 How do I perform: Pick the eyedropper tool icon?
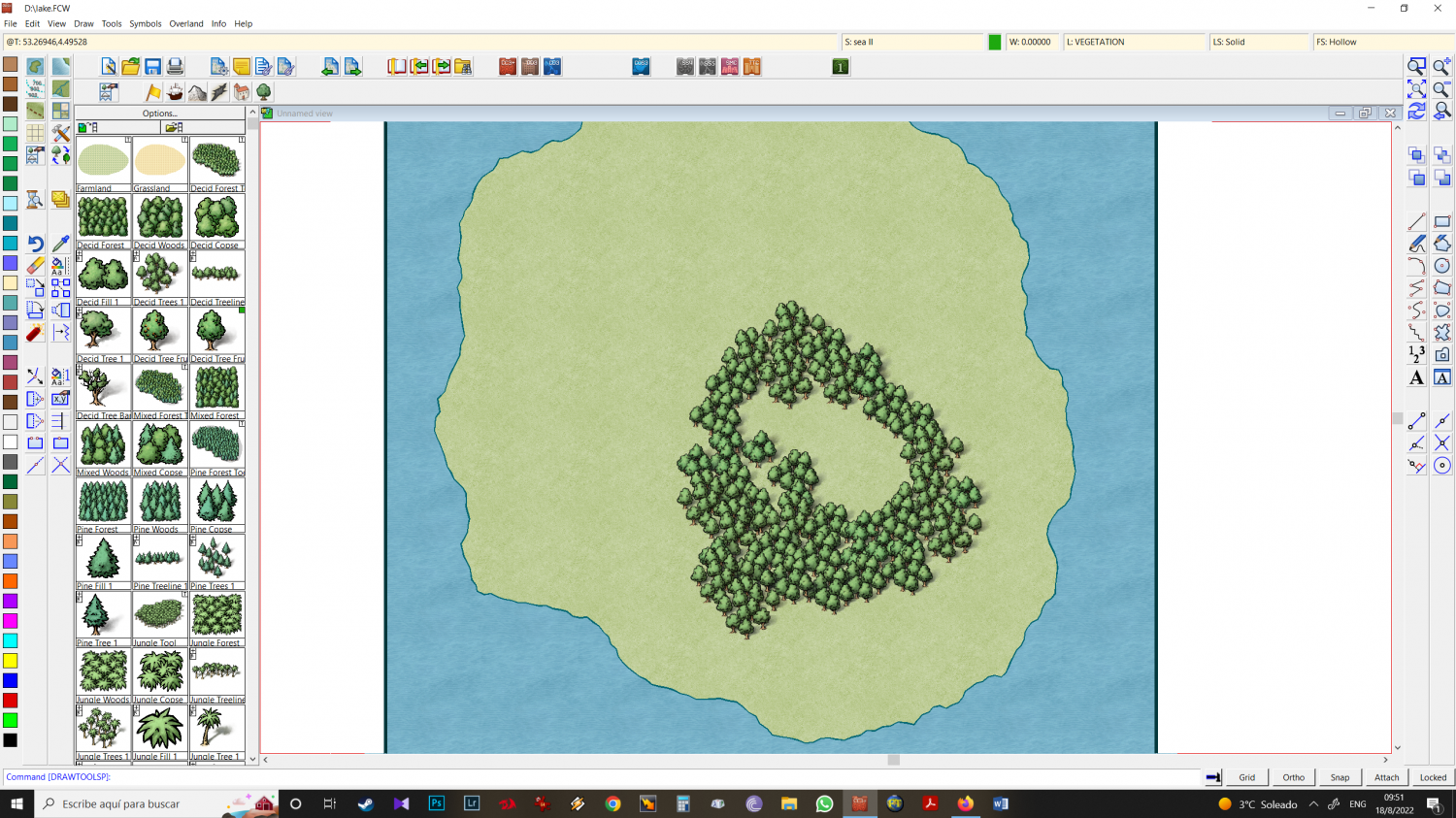(x=60, y=244)
